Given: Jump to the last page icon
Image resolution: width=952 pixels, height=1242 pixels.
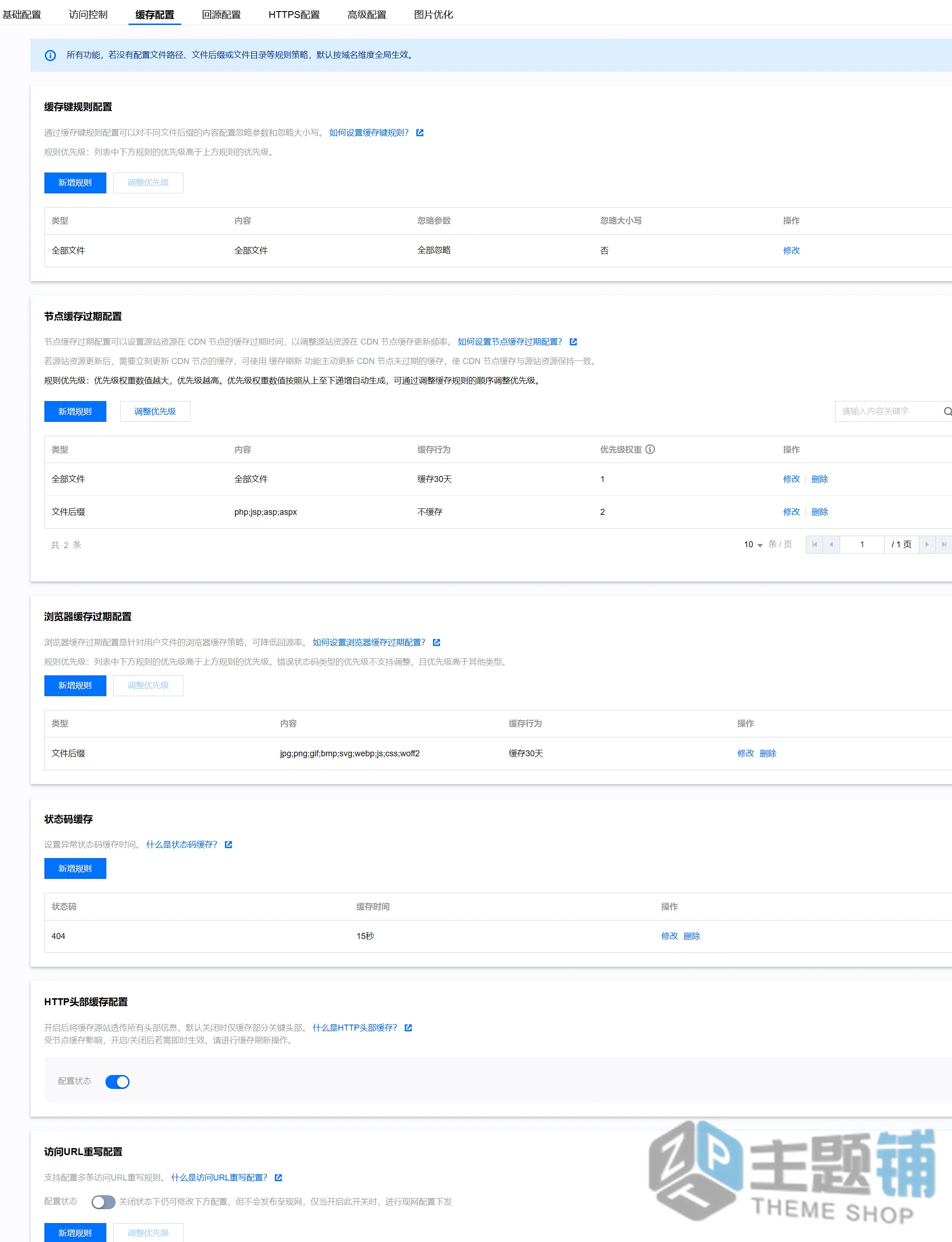Looking at the screenshot, I should pos(944,545).
